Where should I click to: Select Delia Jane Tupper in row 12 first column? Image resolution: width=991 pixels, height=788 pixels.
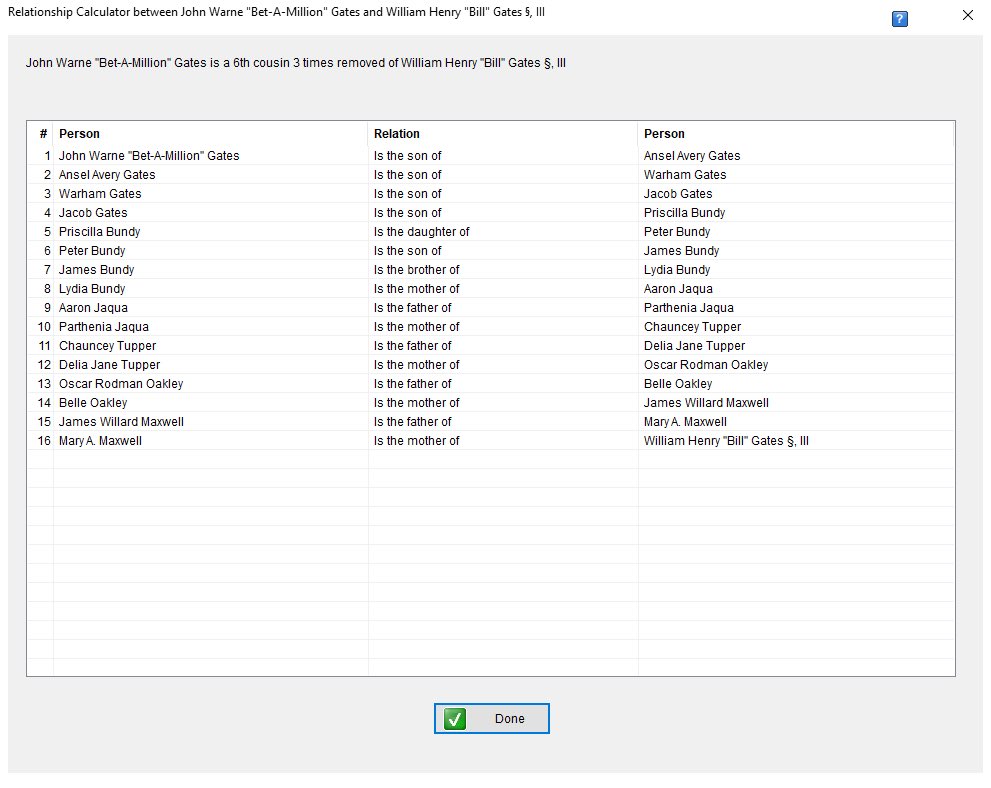coord(109,365)
